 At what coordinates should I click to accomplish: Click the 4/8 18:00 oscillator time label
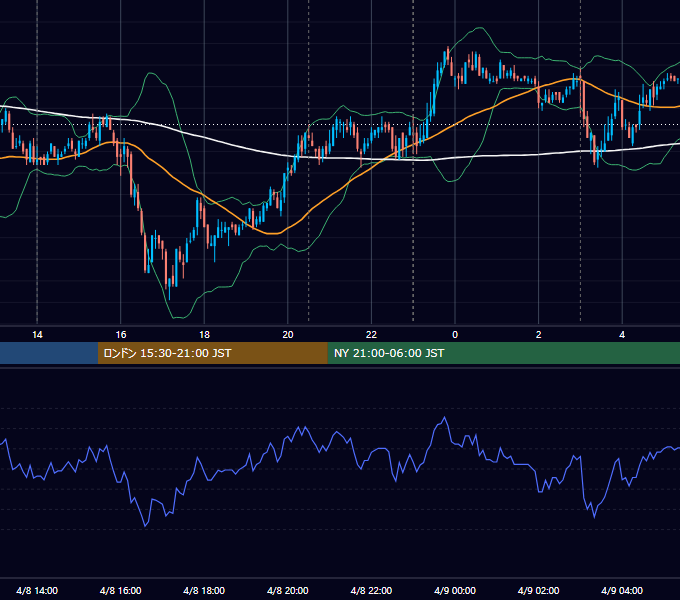pos(204,590)
